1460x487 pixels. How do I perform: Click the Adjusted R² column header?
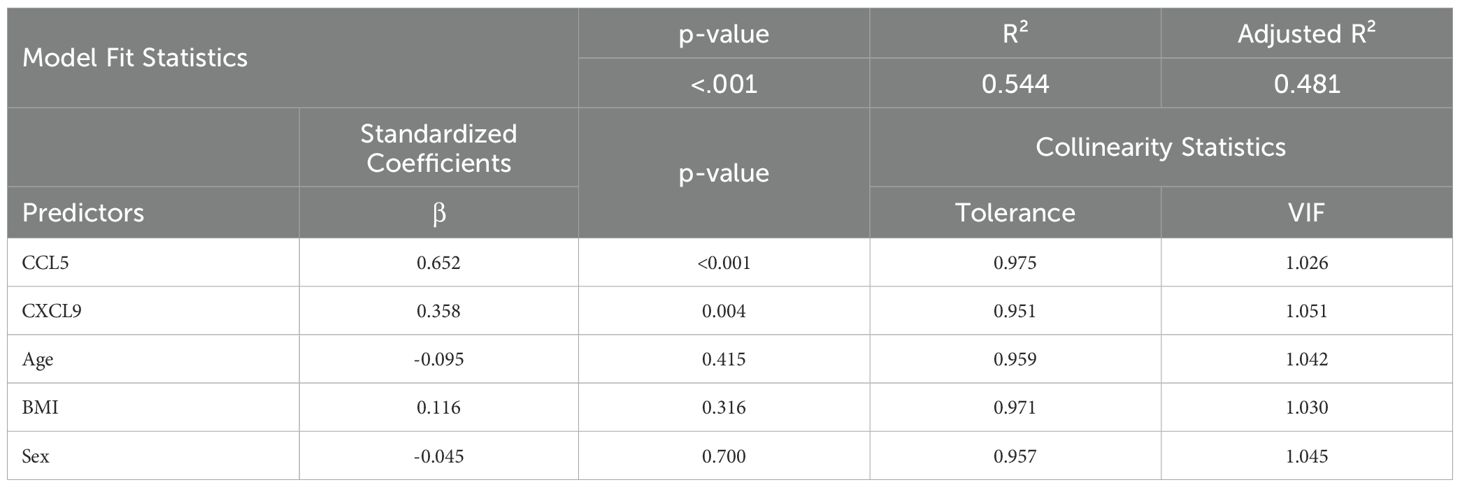pos(1305,33)
